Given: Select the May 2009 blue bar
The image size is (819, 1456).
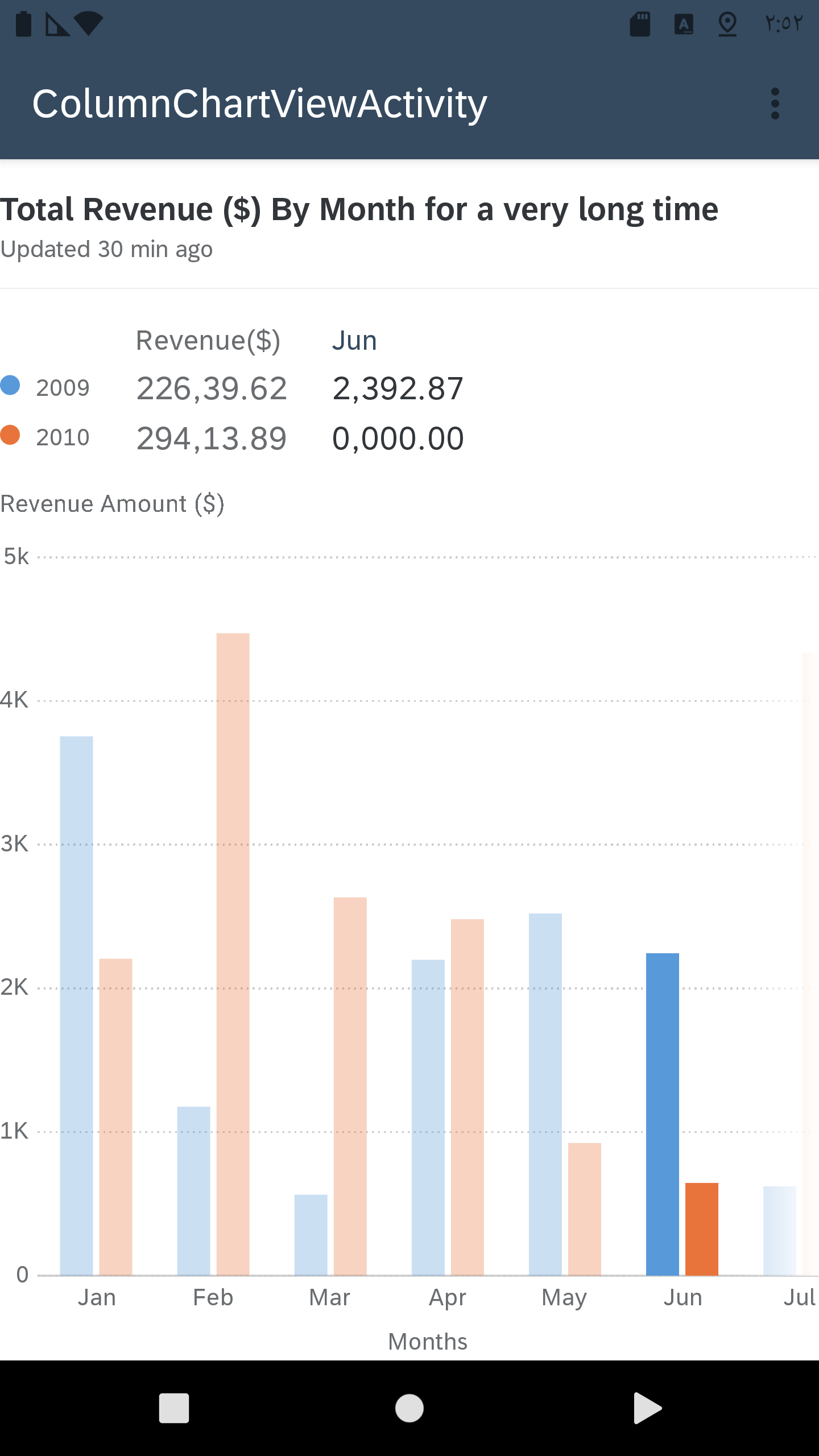Looking at the screenshot, I should (x=545, y=1094).
